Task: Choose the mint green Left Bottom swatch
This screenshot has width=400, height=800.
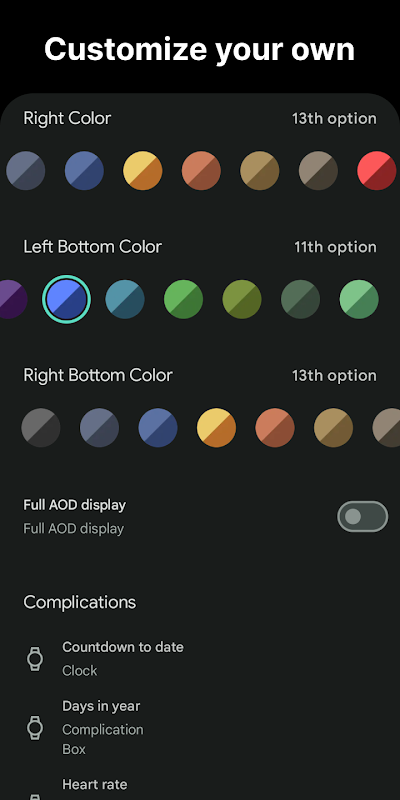Action: click(359, 299)
